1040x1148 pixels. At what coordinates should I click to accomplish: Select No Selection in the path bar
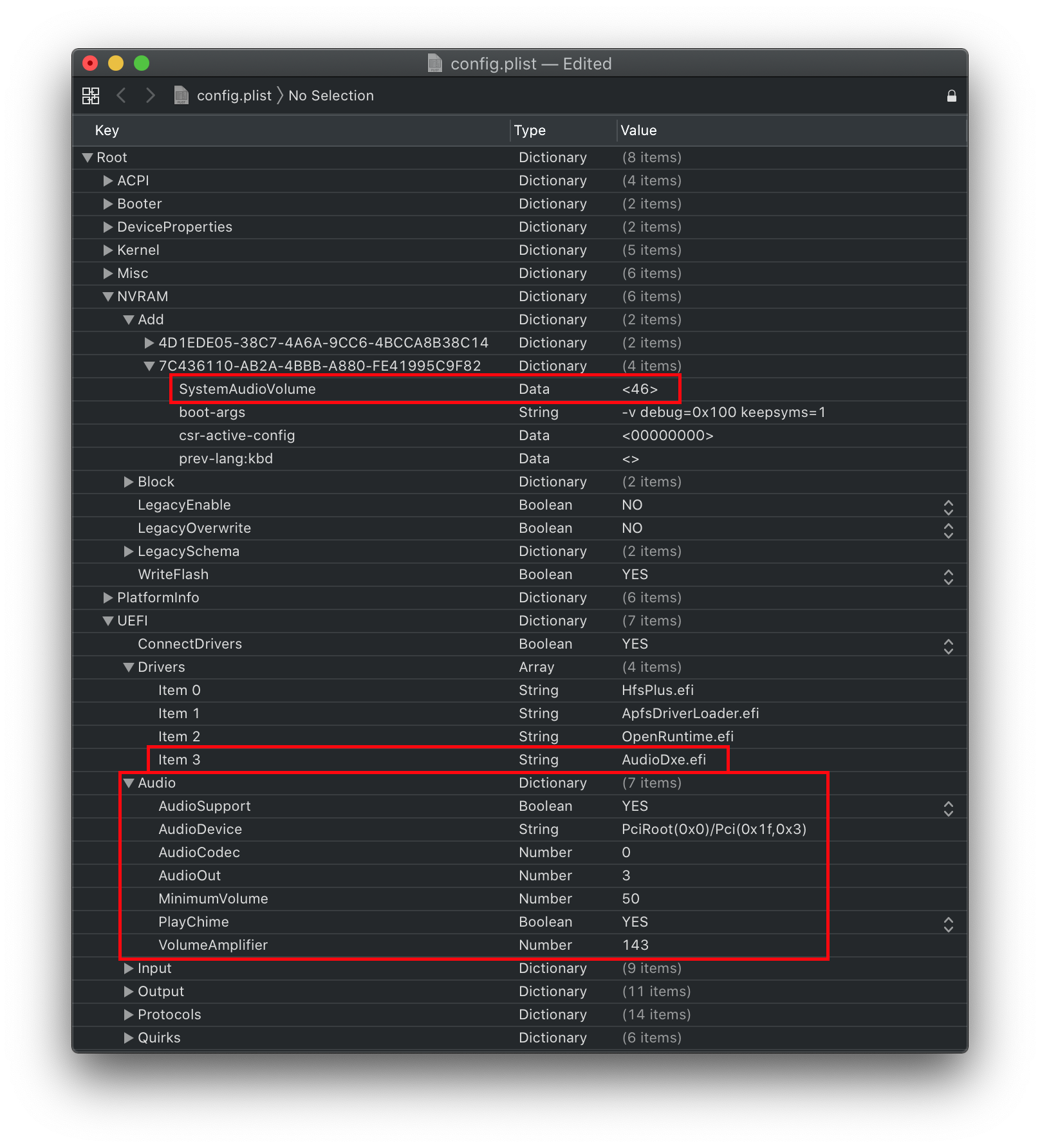pos(331,96)
